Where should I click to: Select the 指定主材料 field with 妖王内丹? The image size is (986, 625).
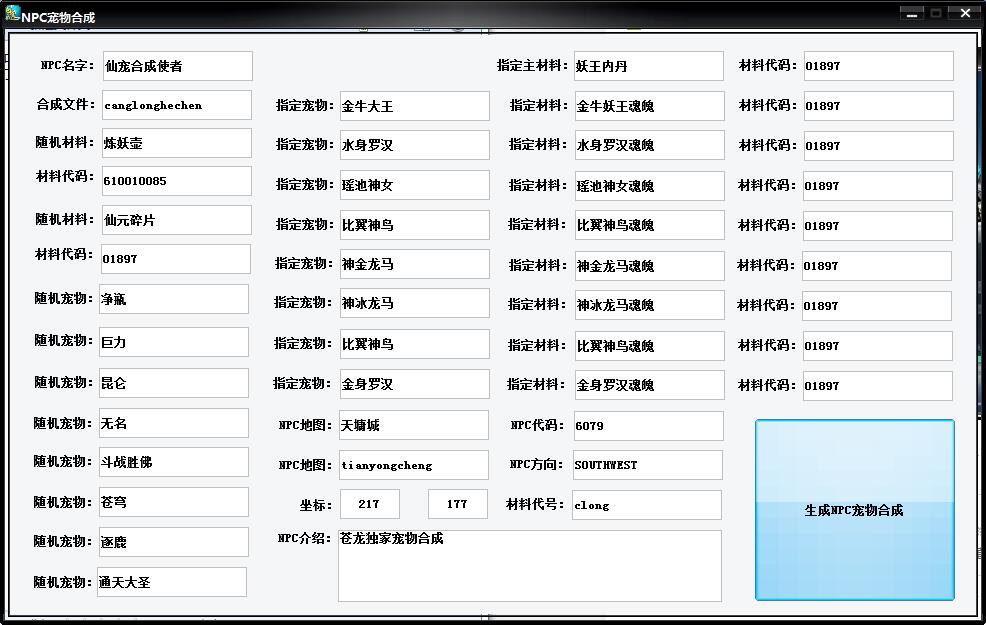647,66
